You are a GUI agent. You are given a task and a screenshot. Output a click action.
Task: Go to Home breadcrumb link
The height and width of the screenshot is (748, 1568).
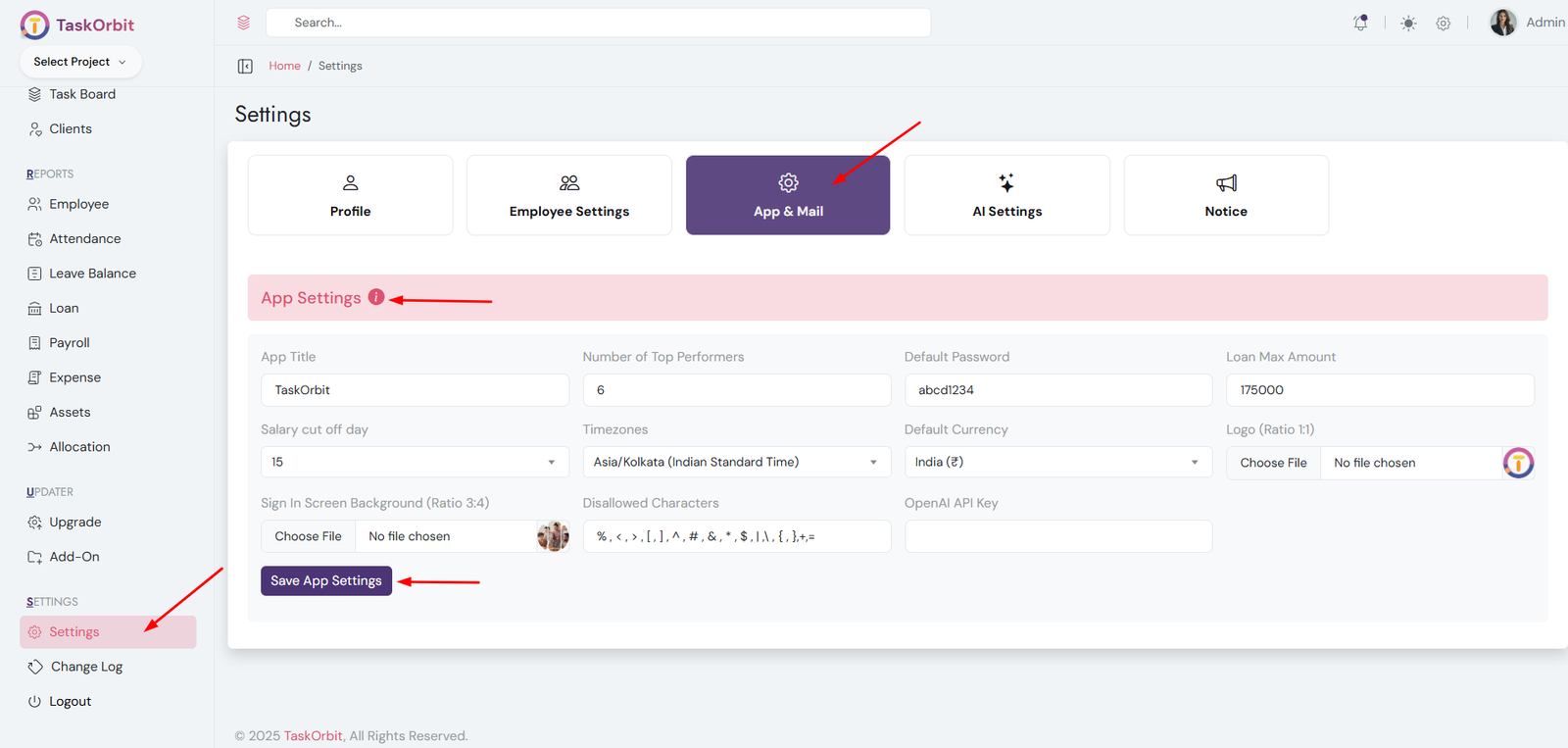coord(284,66)
